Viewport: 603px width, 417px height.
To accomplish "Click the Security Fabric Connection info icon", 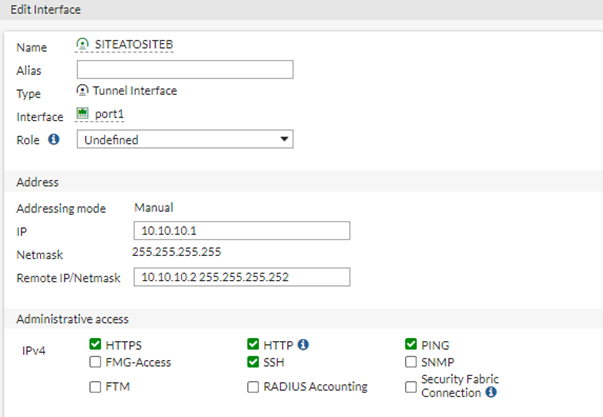I will click(491, 392).
